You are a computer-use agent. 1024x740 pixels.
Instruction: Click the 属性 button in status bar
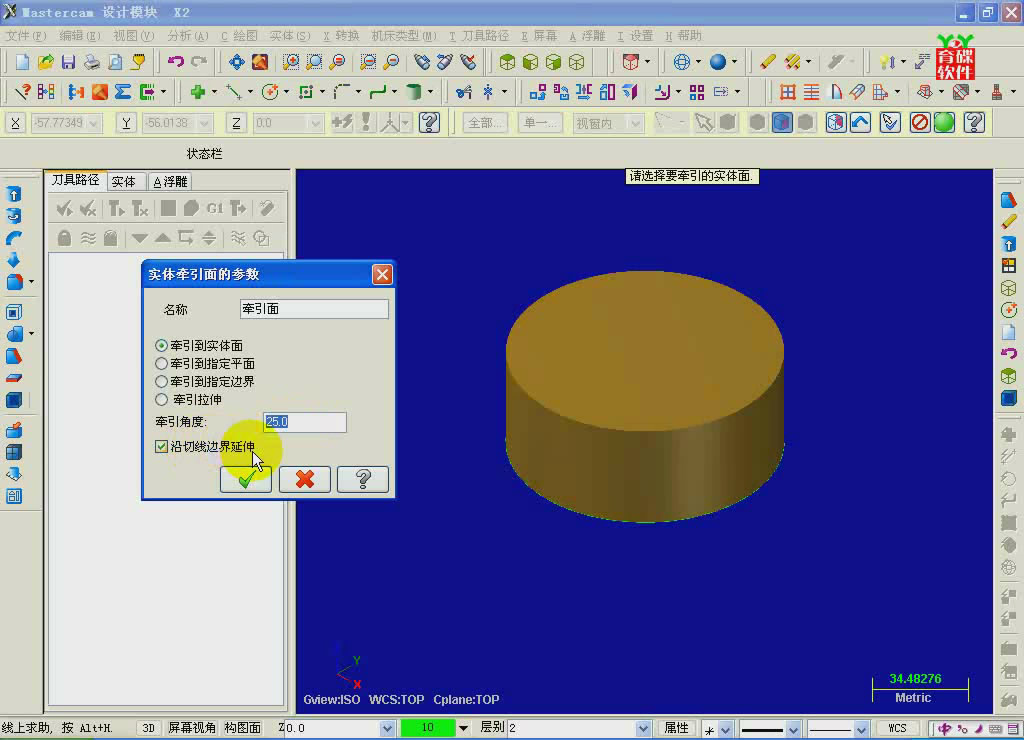(677, 728)
